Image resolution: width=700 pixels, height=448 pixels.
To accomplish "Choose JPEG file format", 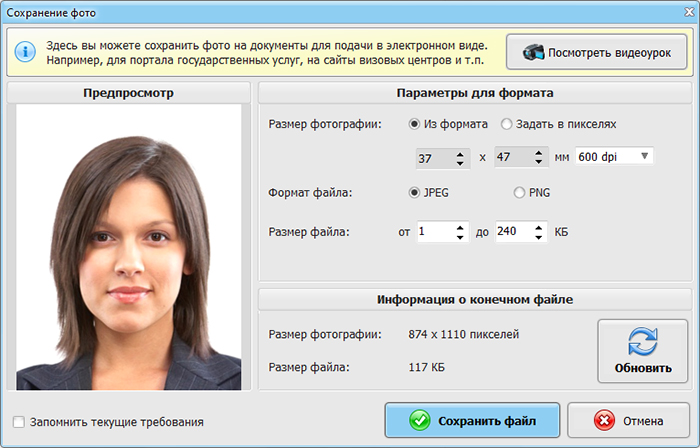I will (414, 193).
